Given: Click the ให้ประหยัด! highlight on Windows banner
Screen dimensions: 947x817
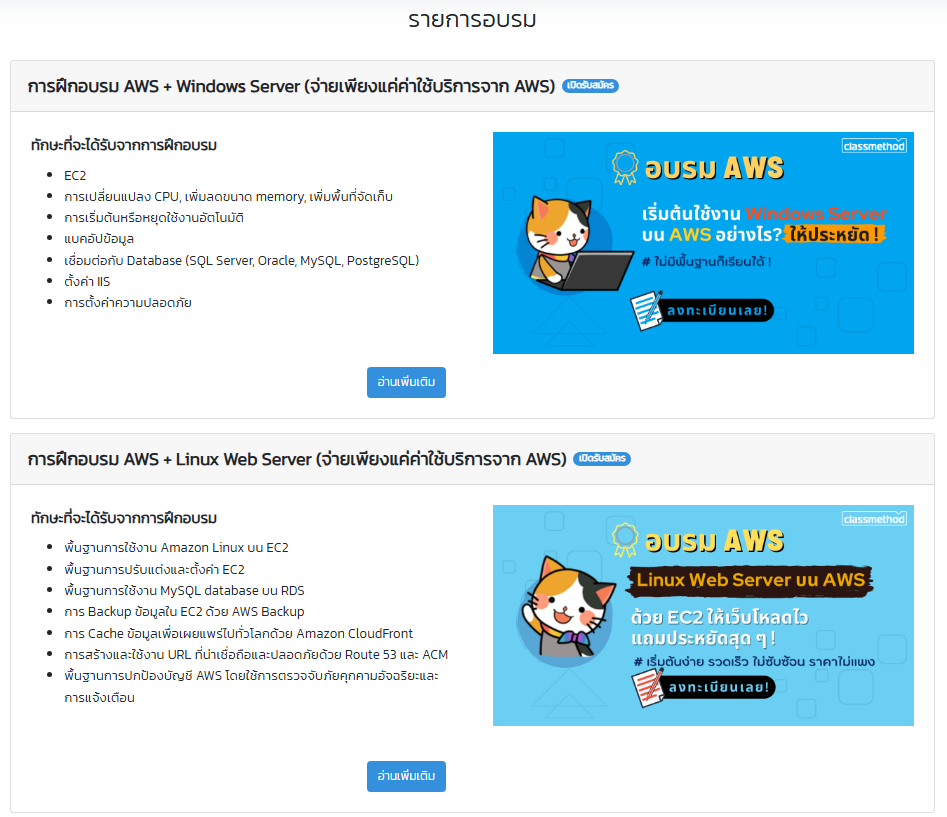Looking at the screenshot, I should coord(835,234).
